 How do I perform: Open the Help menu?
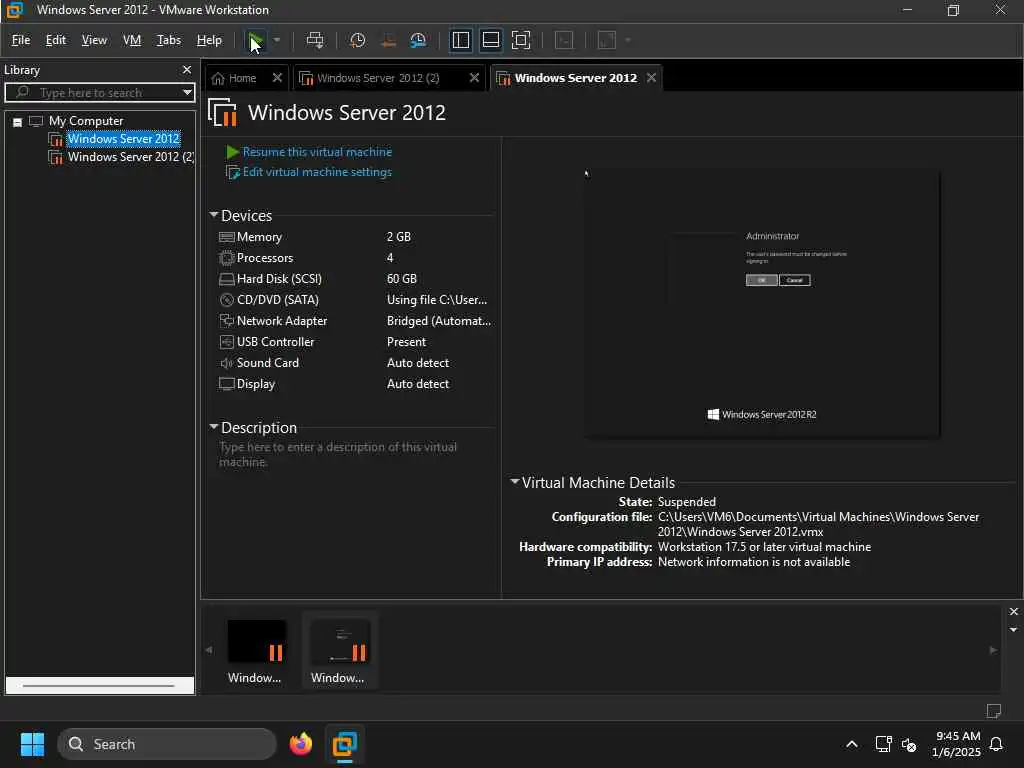(x=209, y=40)
